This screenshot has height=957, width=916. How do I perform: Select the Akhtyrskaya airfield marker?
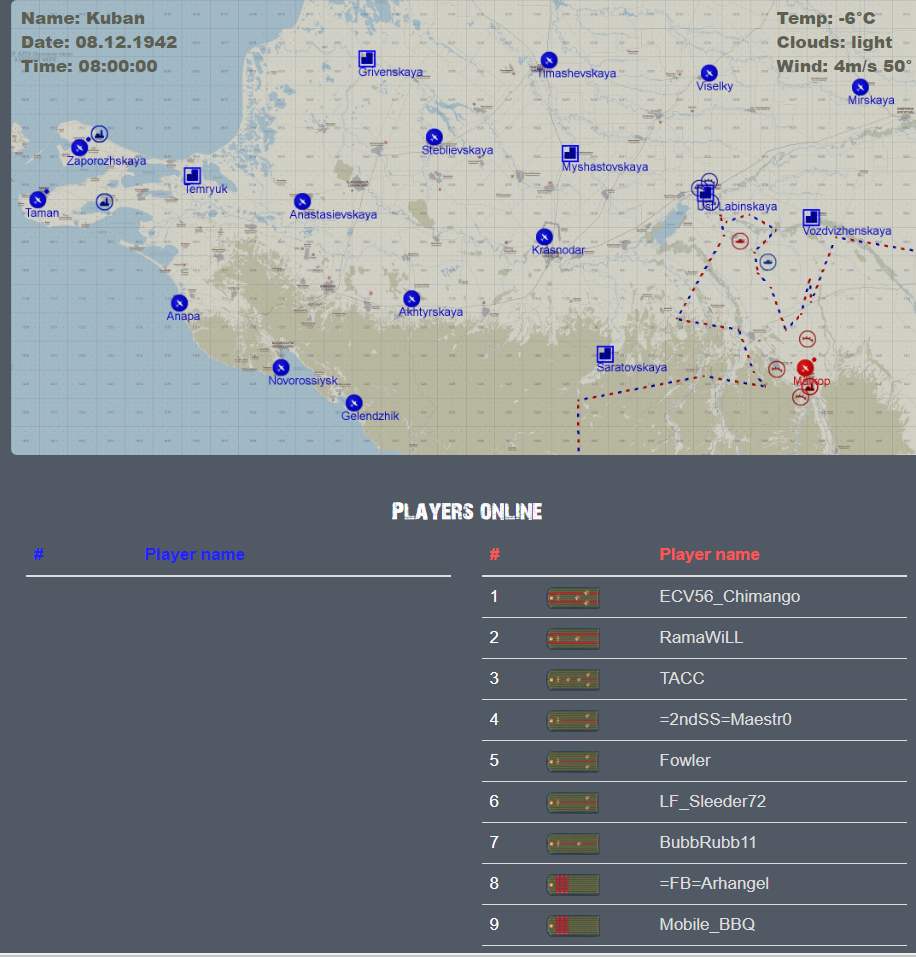tap(411, 299)
